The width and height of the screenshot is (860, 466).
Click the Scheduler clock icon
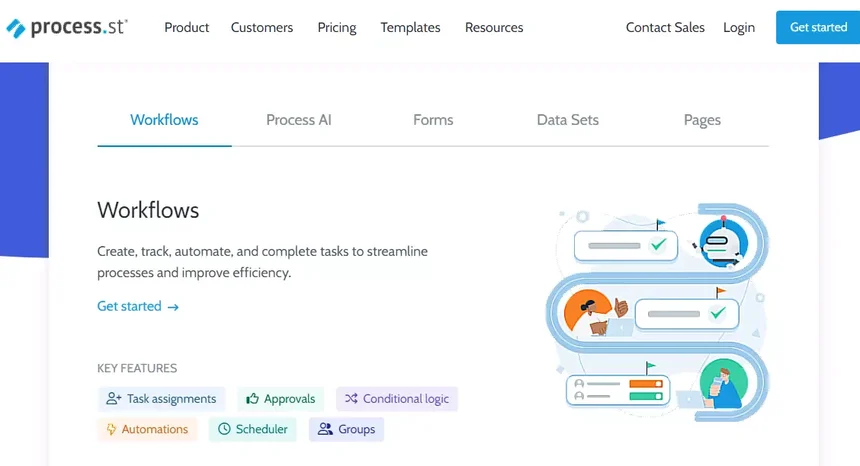point(224,430)
